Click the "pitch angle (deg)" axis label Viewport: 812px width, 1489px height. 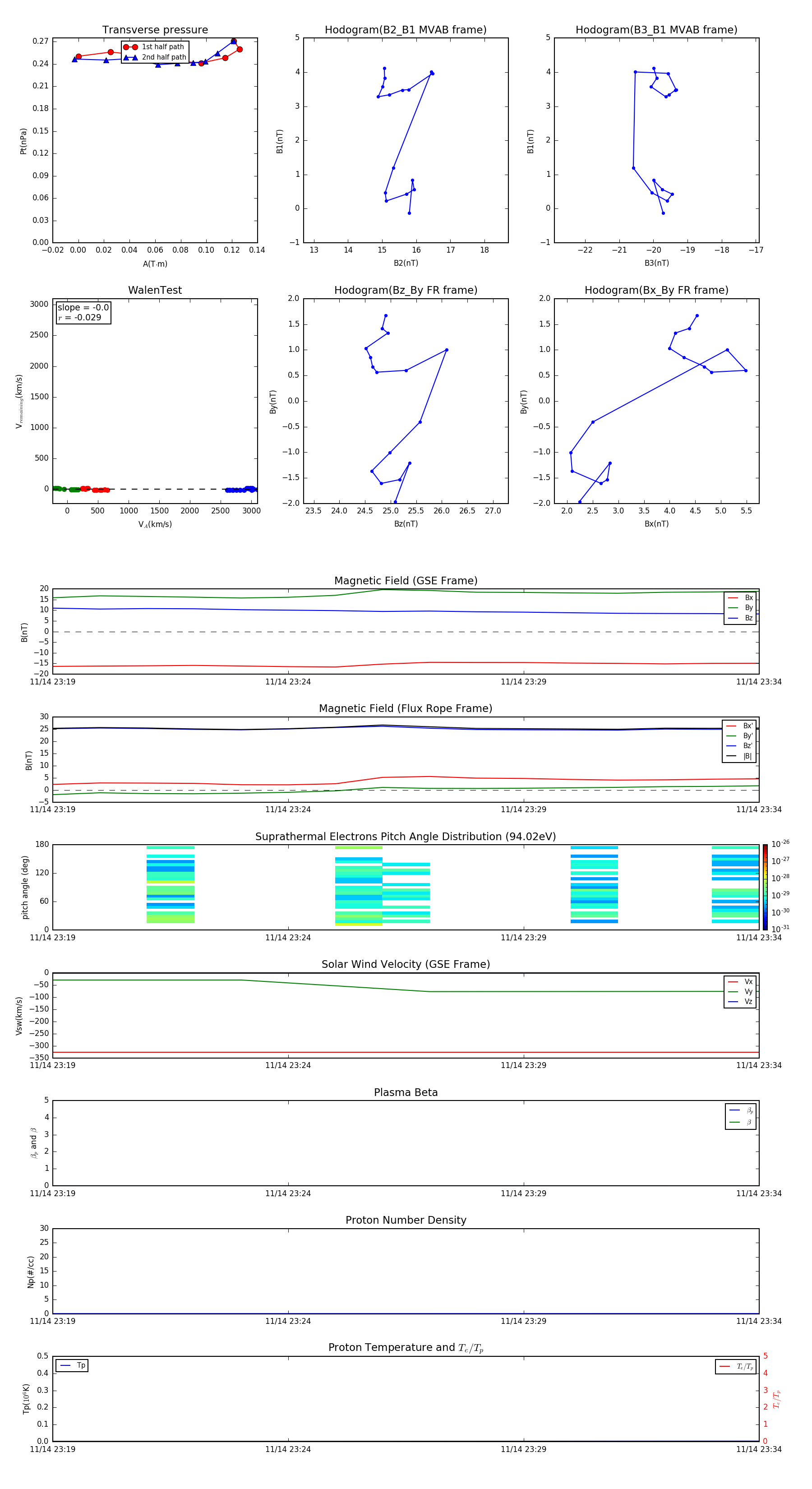25,887
